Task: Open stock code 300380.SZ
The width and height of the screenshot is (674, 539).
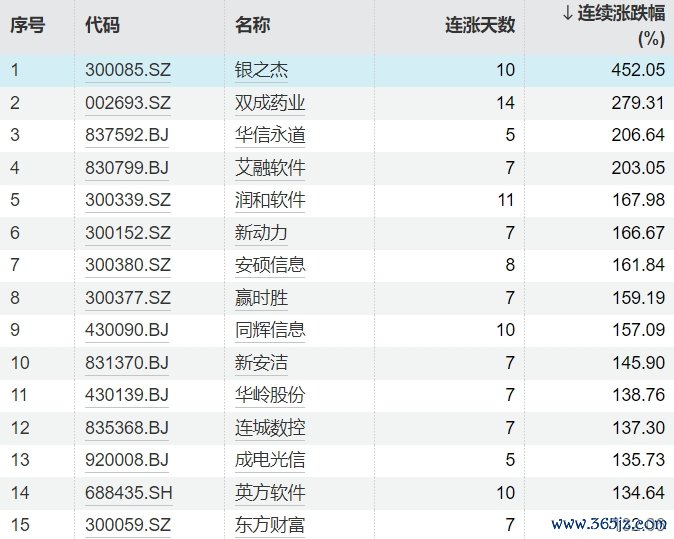Action: (128, 265)
